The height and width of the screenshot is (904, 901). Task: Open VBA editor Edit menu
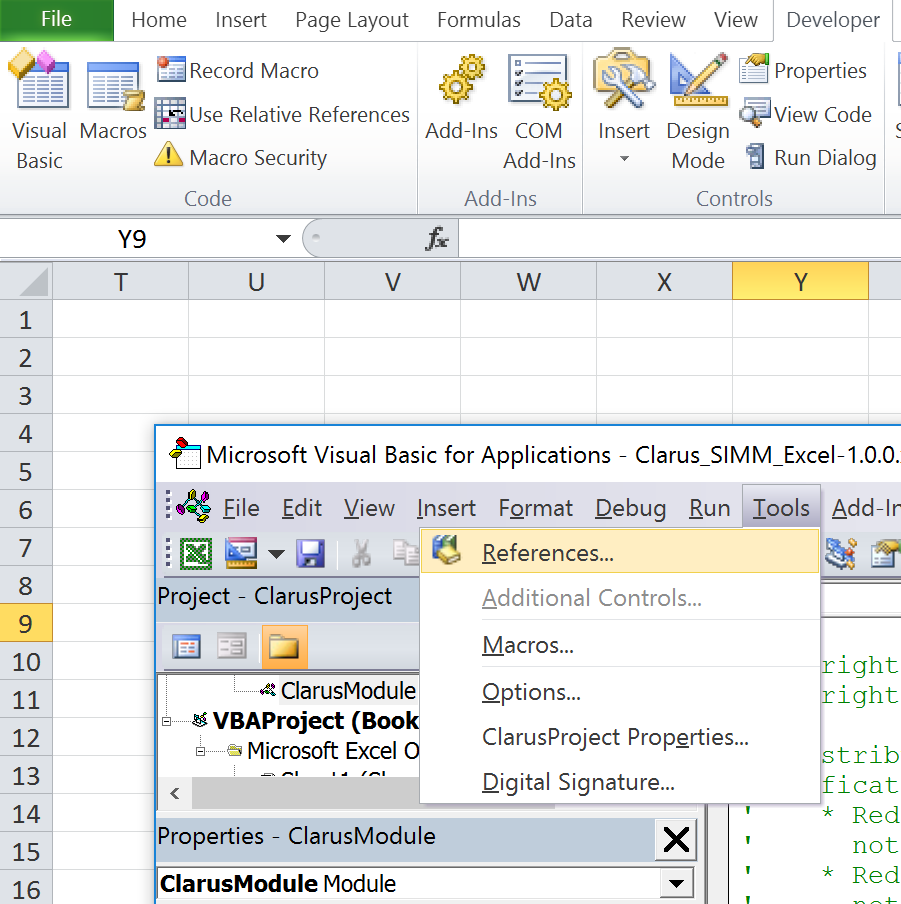302,508
